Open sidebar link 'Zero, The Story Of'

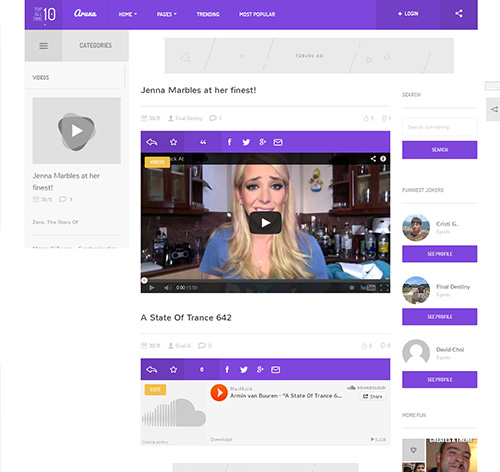55,222
